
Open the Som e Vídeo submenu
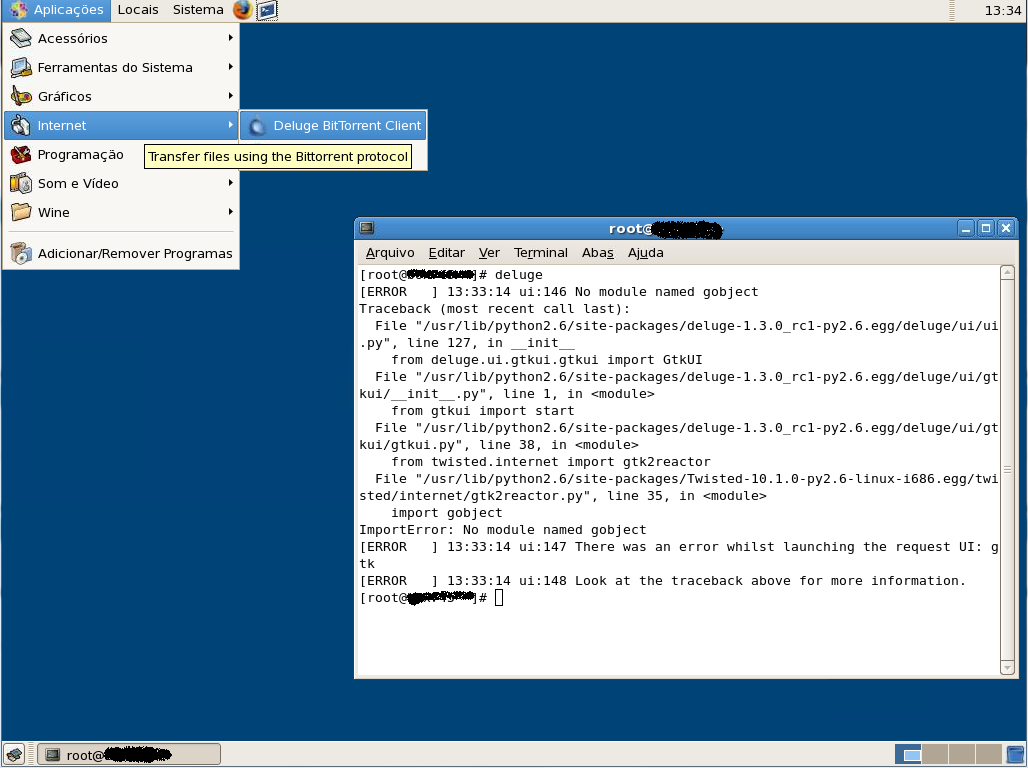122,184
